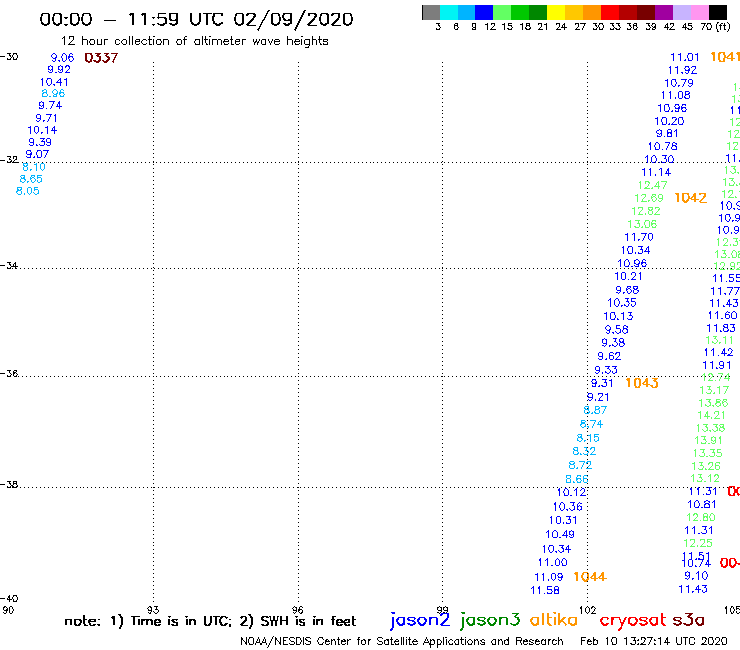Click the value 10.14 on the left track
The height and width of the screenshot is (650, 740).
(42, 130)
